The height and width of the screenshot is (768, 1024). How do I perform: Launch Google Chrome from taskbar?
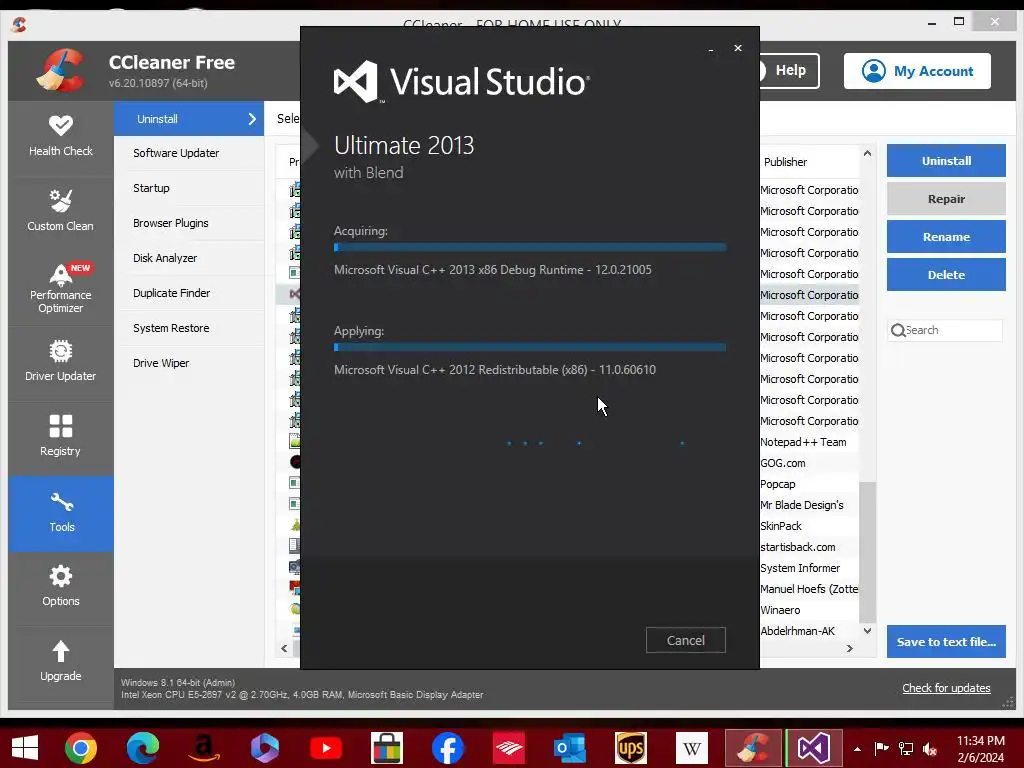[x=81, y=748]
